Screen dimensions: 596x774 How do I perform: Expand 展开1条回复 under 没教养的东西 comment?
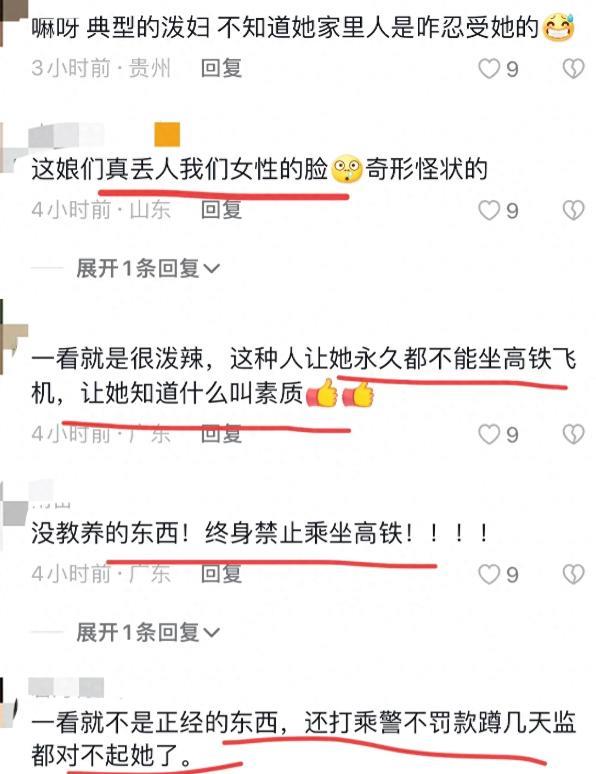coord(148,632)
